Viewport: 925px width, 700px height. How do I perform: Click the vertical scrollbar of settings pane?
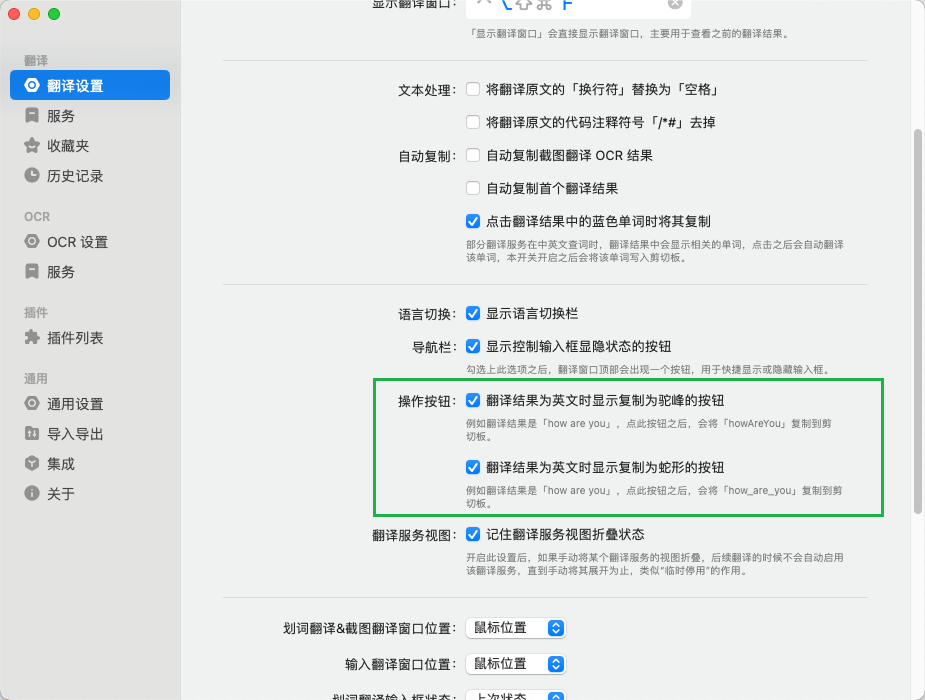click(917, 321)
